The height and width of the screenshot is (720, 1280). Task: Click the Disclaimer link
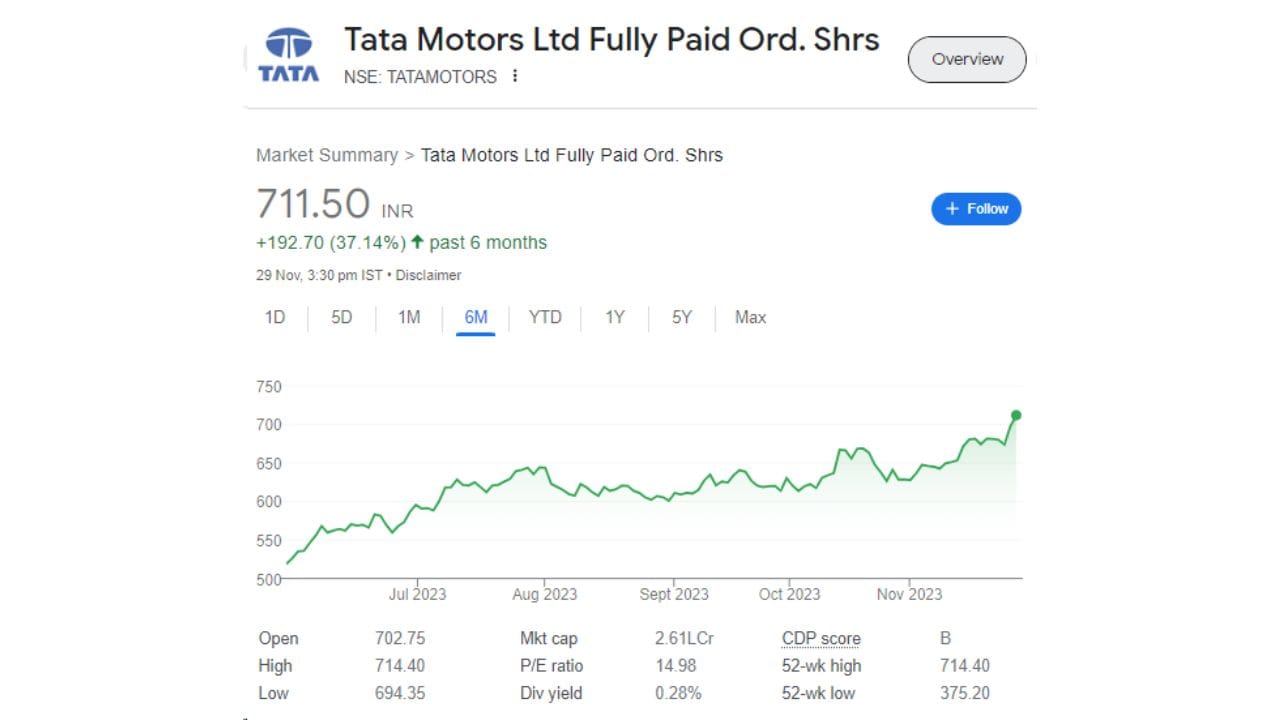(x=429, y=275)
